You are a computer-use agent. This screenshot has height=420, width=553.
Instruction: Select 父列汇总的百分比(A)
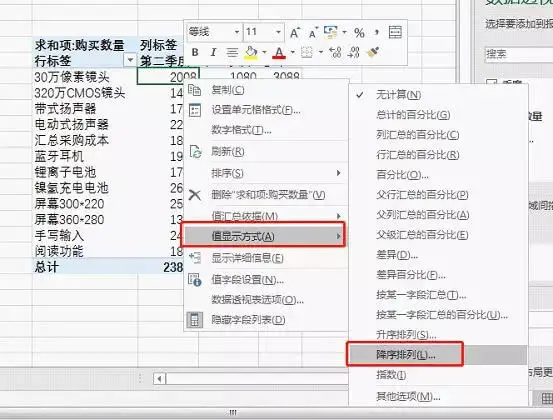(x=438, y=215)
